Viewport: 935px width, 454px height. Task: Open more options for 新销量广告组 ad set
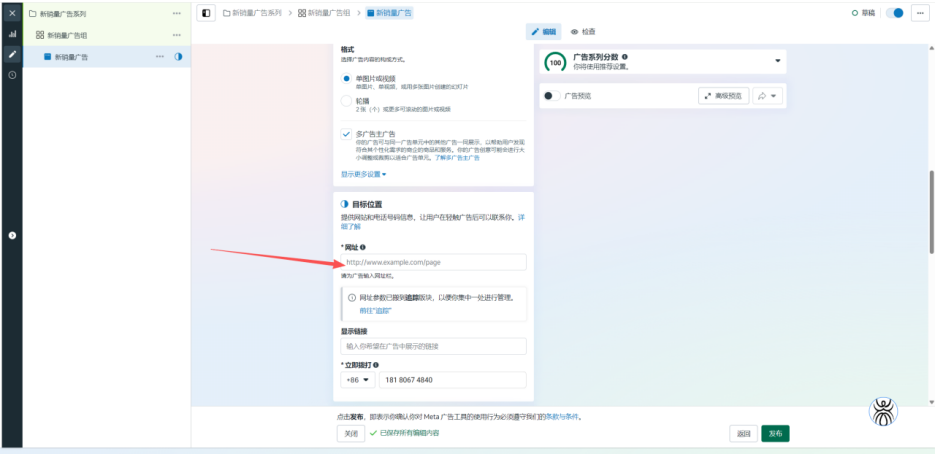point(177,35)
